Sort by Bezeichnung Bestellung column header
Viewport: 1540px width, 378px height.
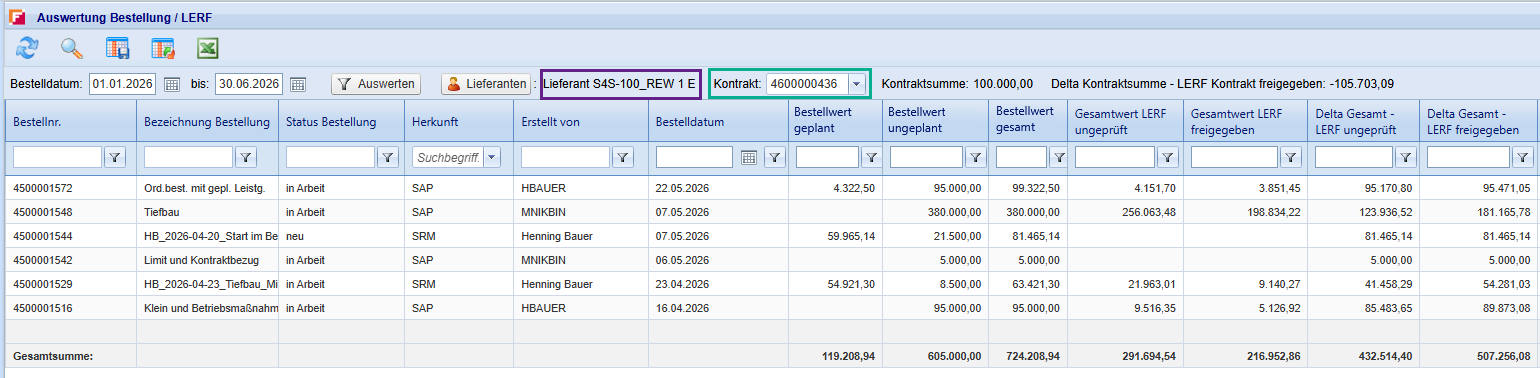tap(207, 121)
